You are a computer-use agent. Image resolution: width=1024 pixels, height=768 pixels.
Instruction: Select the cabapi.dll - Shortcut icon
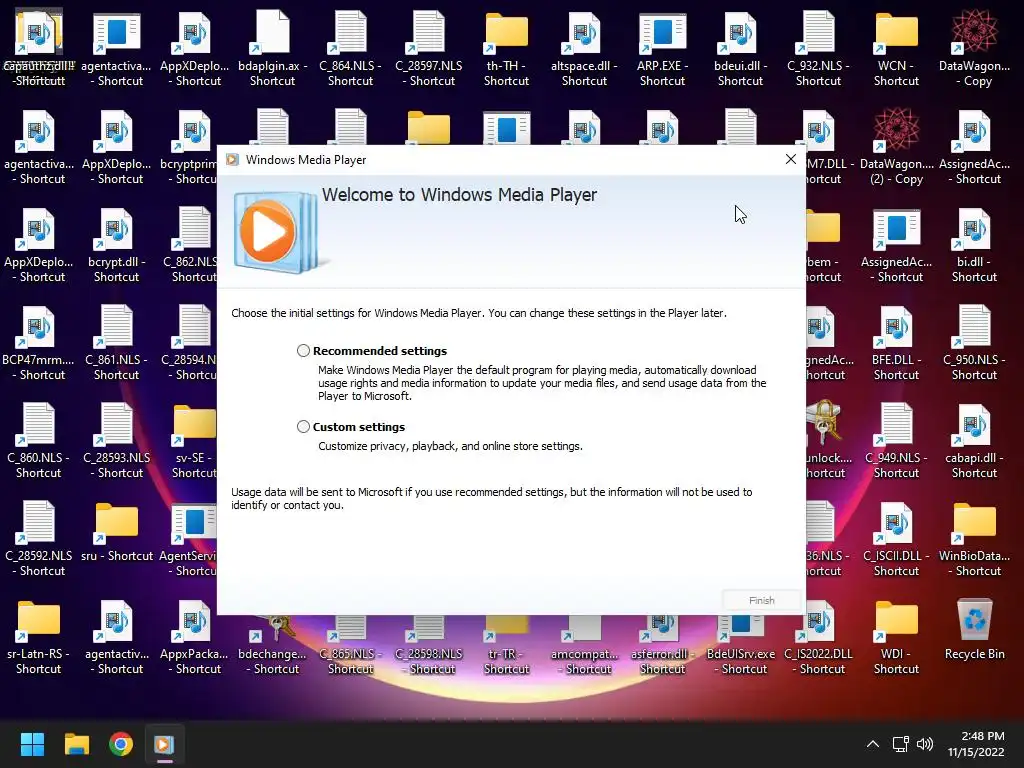tap(974, 442)
